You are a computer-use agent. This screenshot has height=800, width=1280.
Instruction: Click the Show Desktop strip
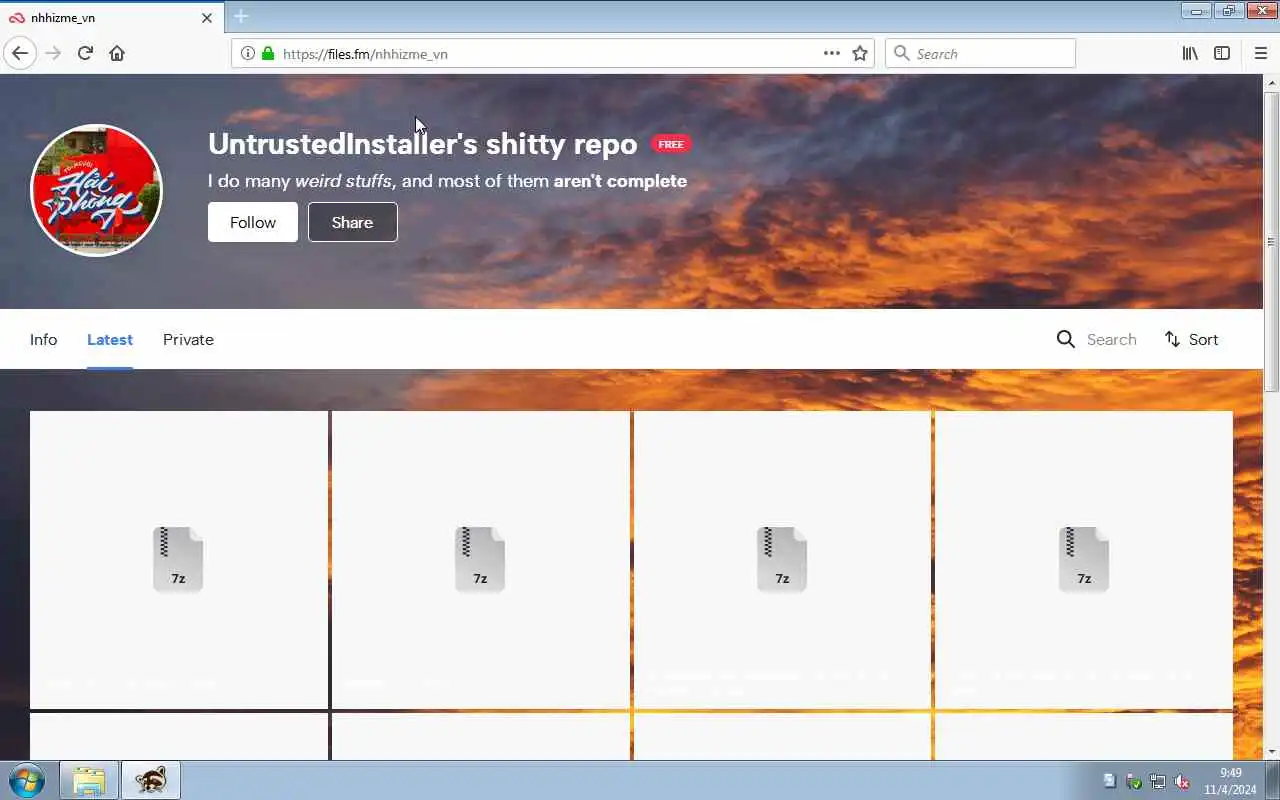click(x=1272, y=780)
